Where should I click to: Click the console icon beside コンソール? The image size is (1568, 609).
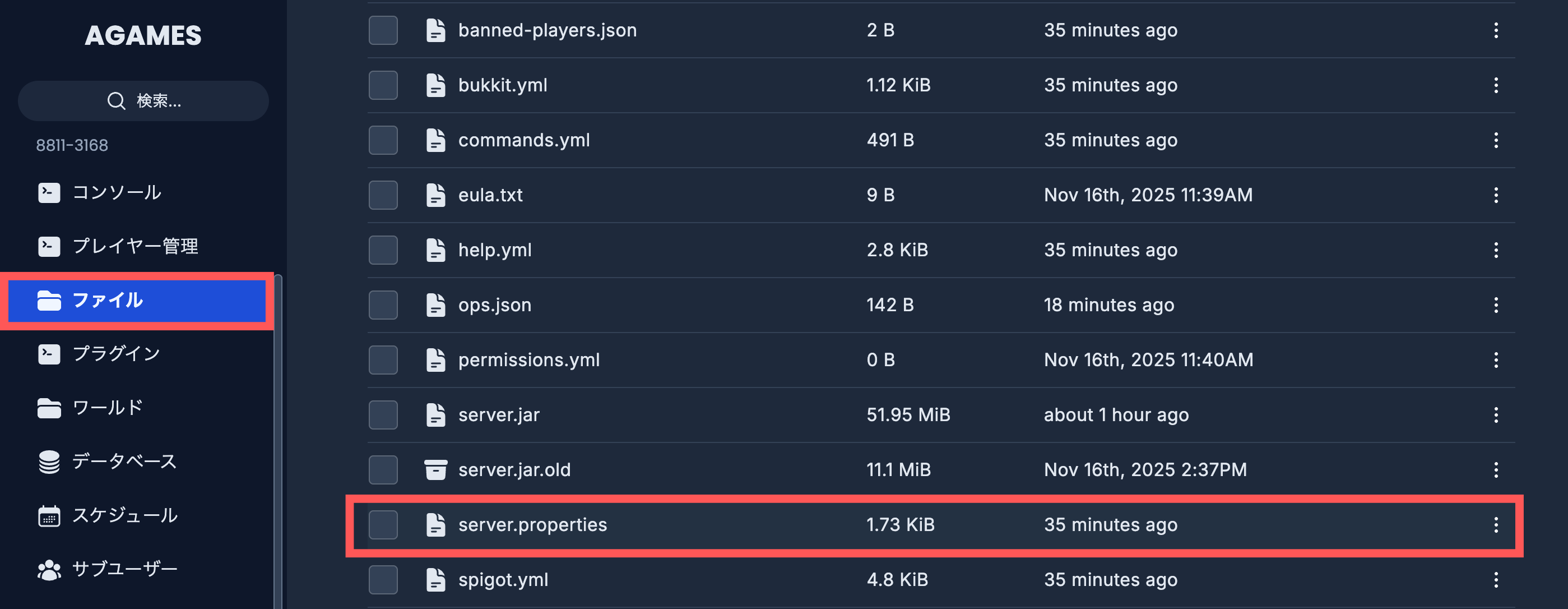tap(49, 192)
